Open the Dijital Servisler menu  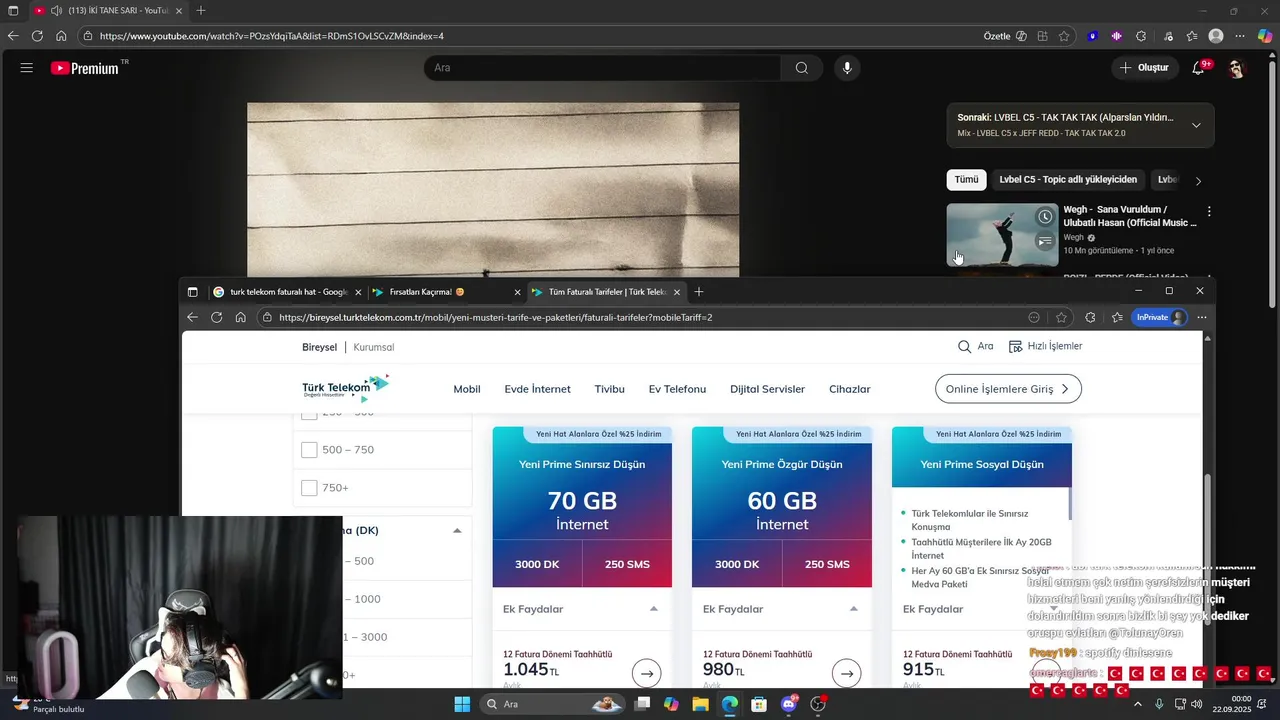(x=767, y=389)
